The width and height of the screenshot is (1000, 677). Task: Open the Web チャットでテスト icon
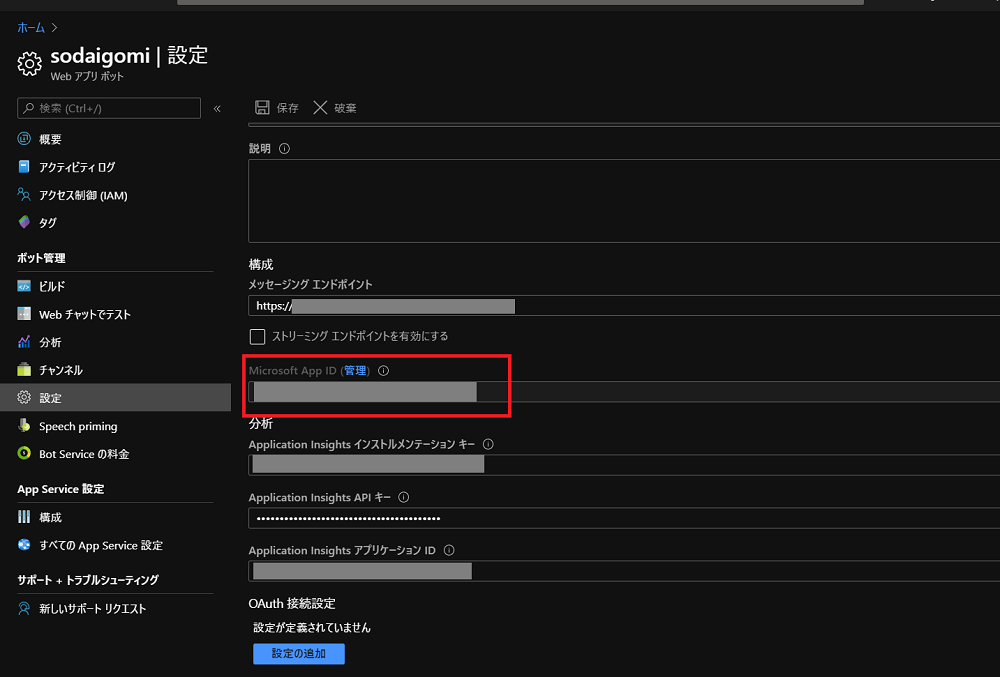(x=24, y=314)
